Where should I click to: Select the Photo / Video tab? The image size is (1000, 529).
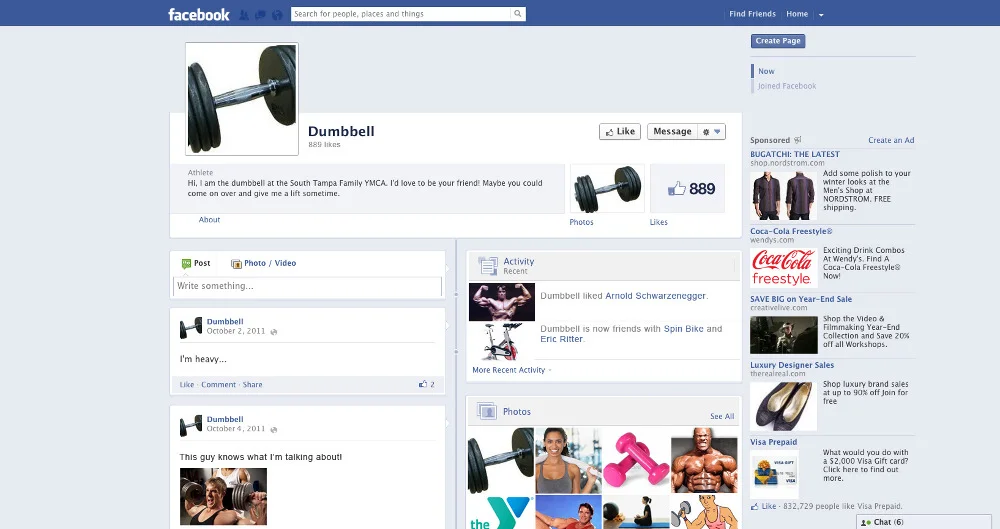[x=263, y=263]
